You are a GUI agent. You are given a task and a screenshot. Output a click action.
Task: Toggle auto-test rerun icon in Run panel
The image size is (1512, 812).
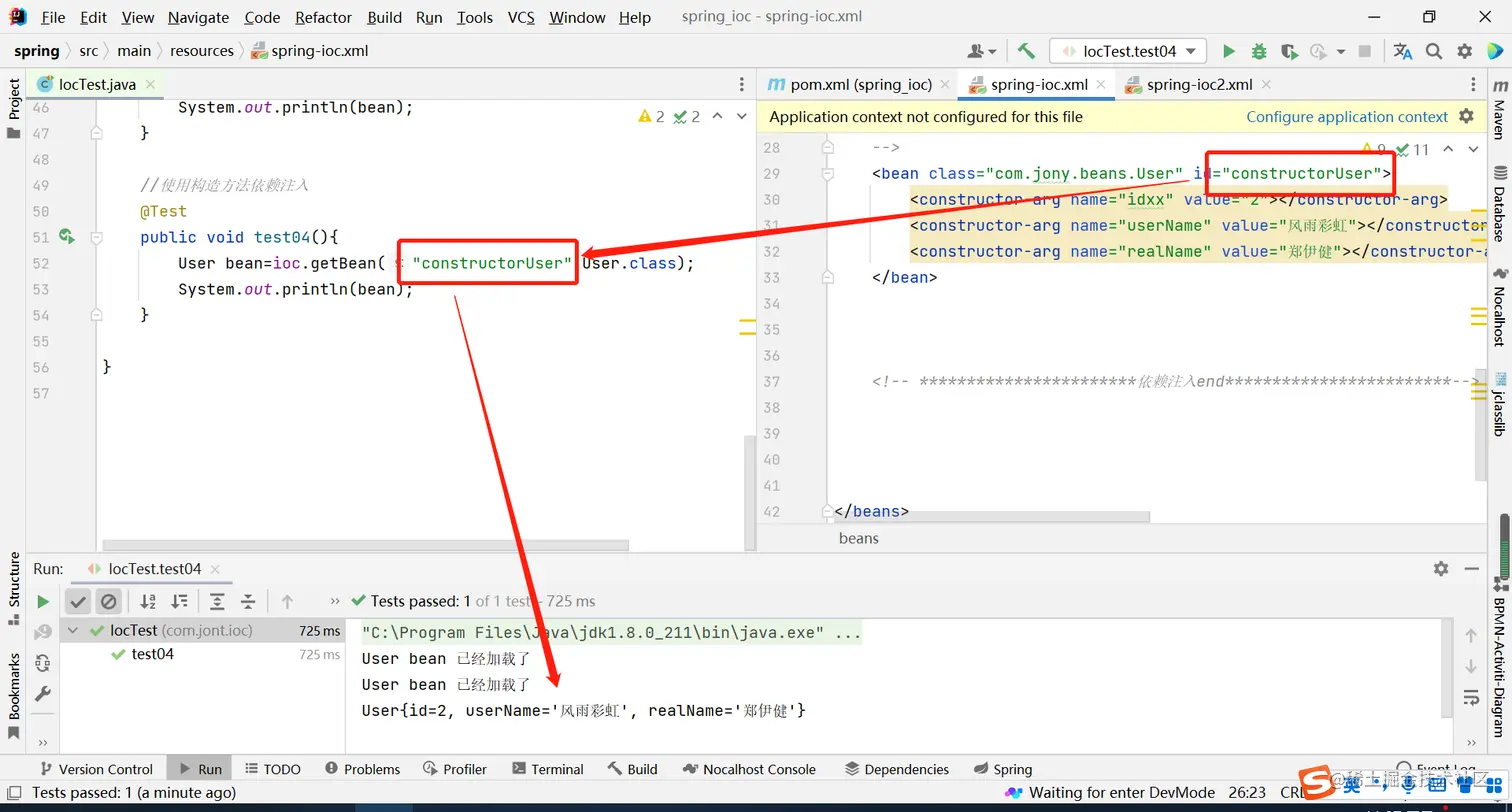pos(43,662)
